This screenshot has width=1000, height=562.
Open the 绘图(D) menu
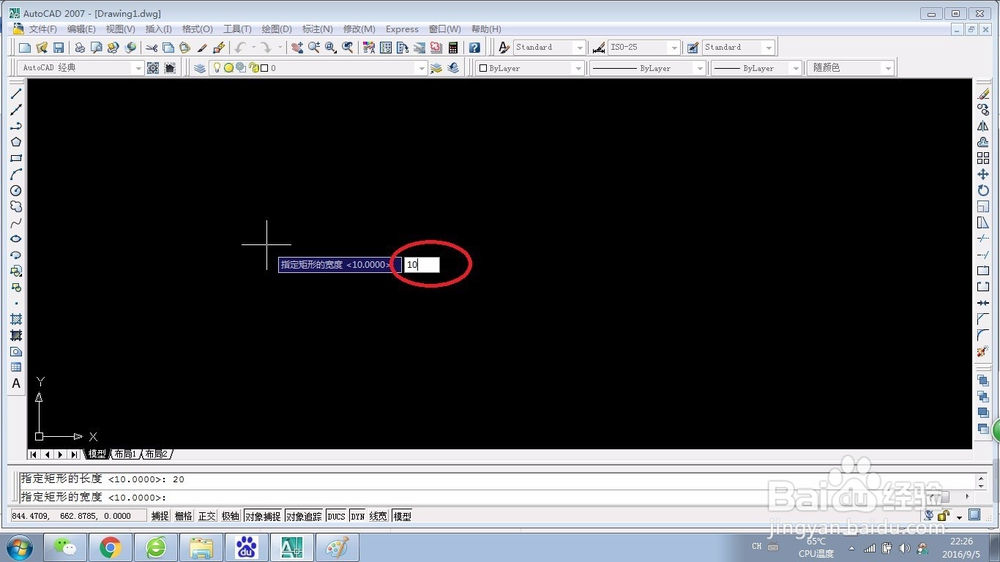(x=276, y=29)
